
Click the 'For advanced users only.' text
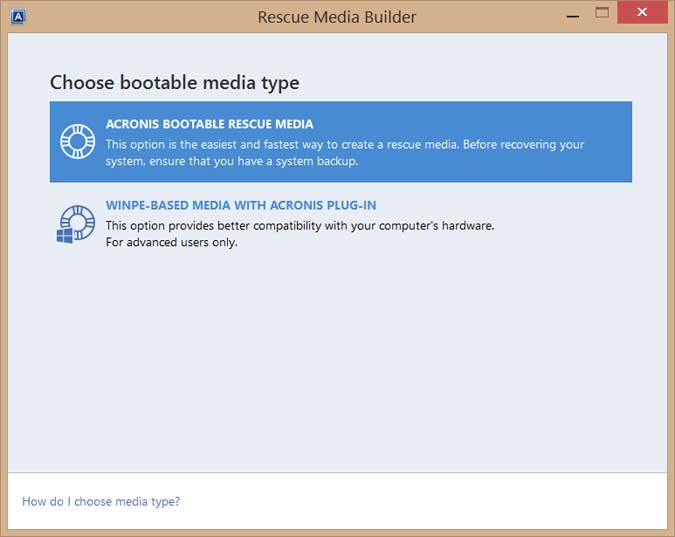pyautogui.click(x=171, y=242)
